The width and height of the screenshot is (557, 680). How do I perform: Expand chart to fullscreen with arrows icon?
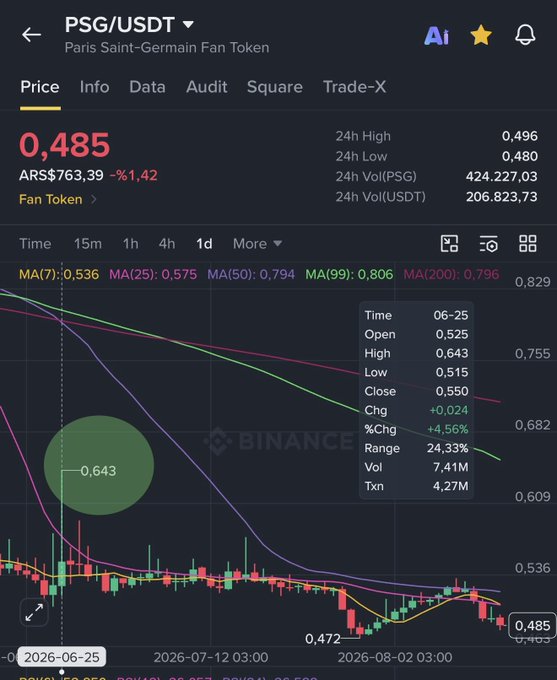tap(34, 613)
